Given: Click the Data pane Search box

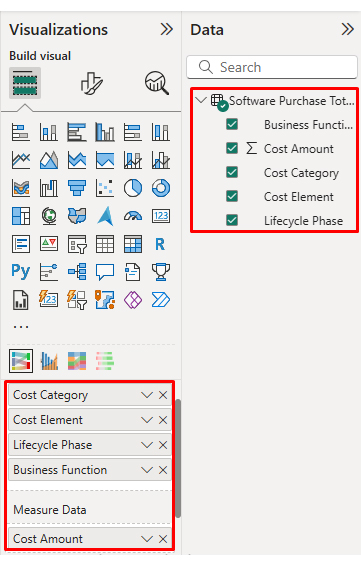Looking at the screenshot, I should click(272, 67).
